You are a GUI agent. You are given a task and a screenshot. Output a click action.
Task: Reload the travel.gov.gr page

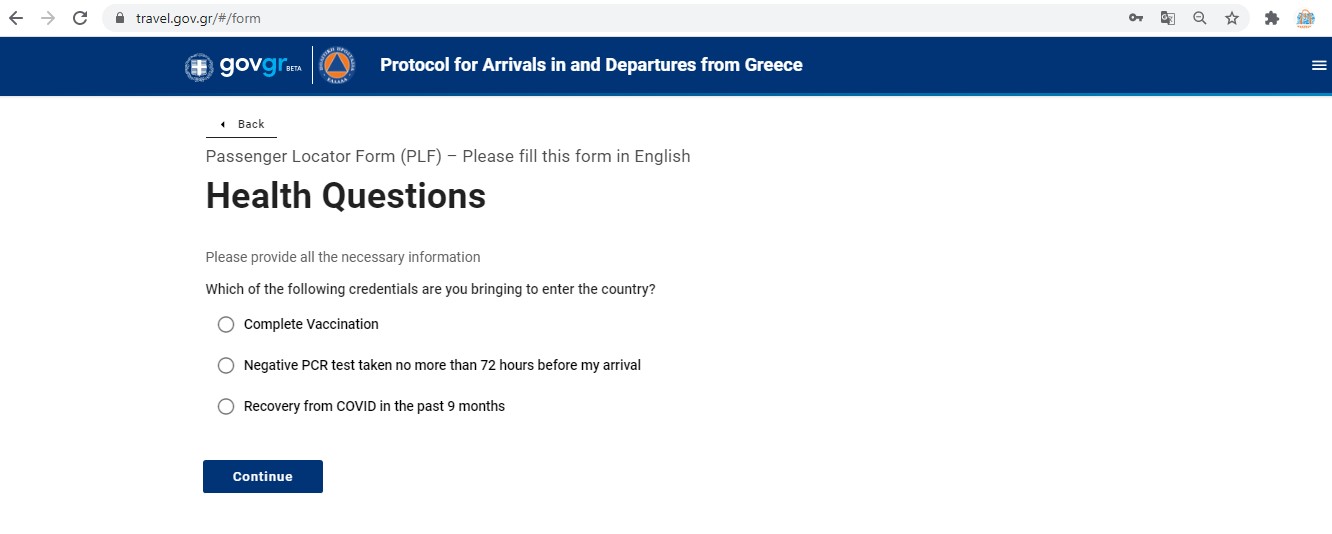81,18
